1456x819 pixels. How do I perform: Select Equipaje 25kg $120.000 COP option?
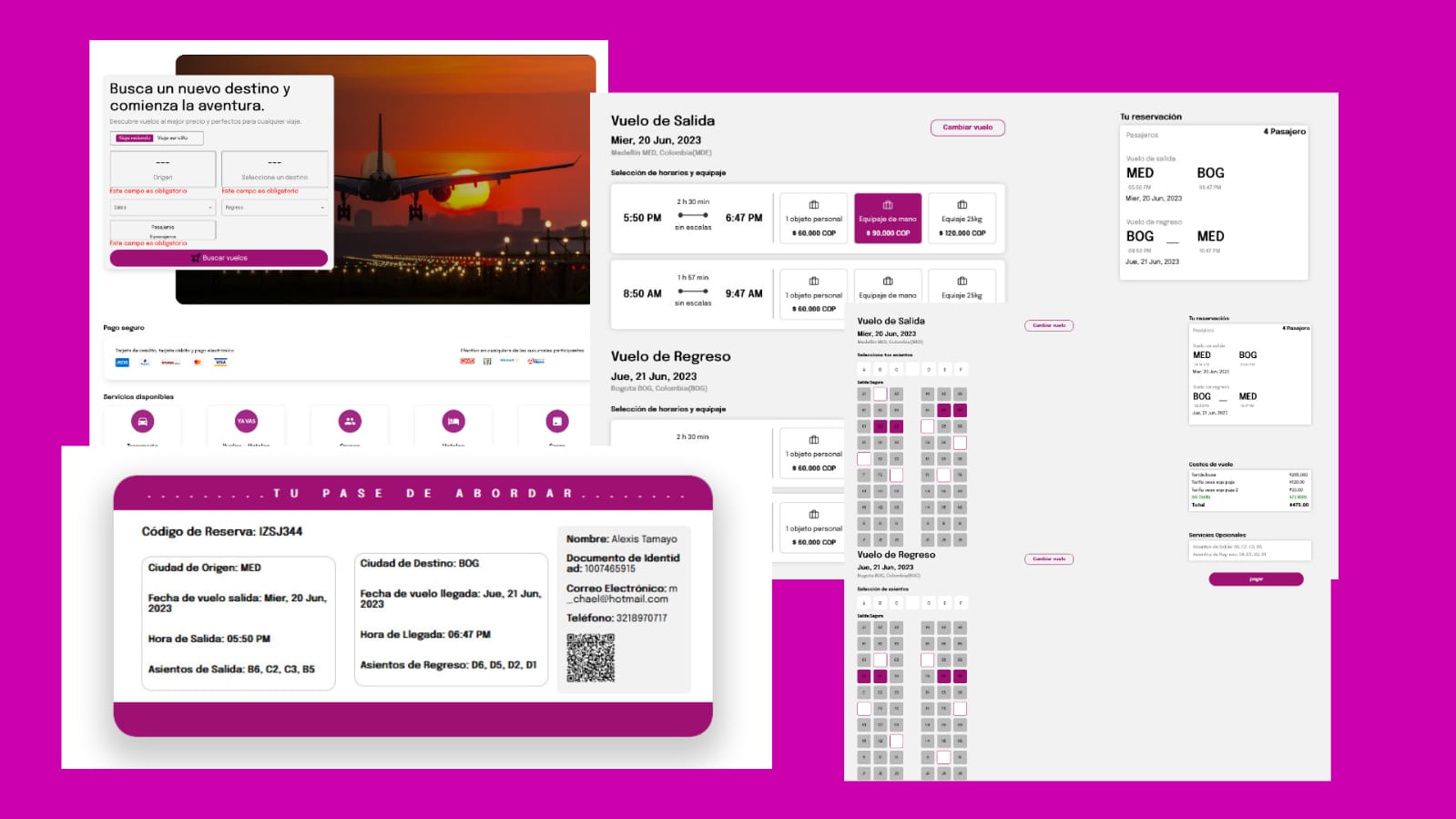click(x=962, y=218)
